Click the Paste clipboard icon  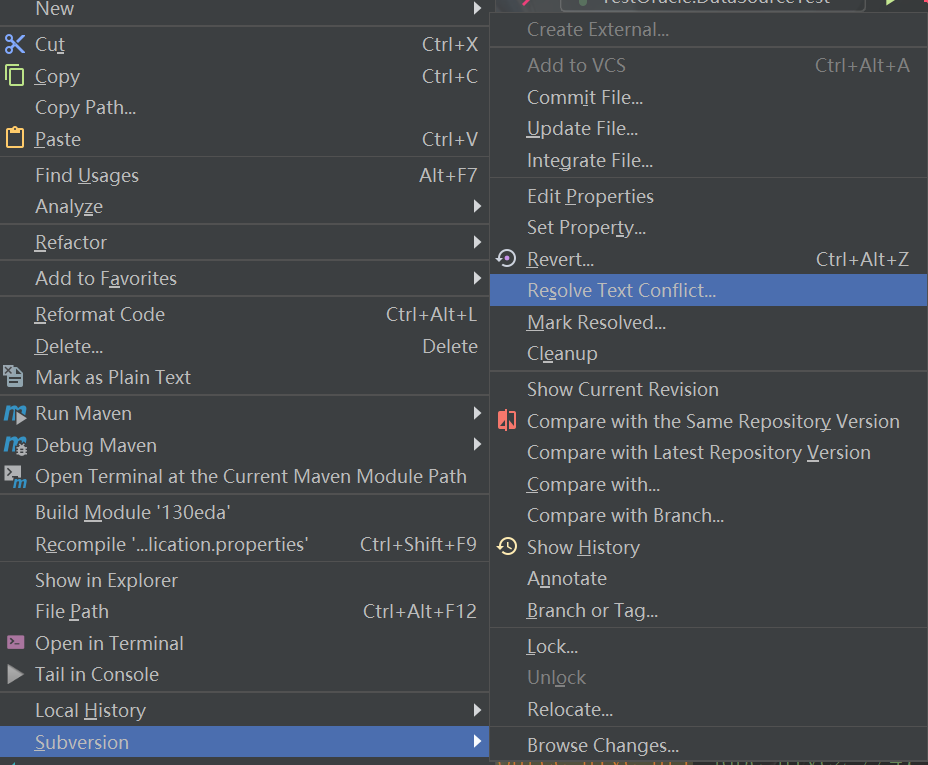coord(15,139)
